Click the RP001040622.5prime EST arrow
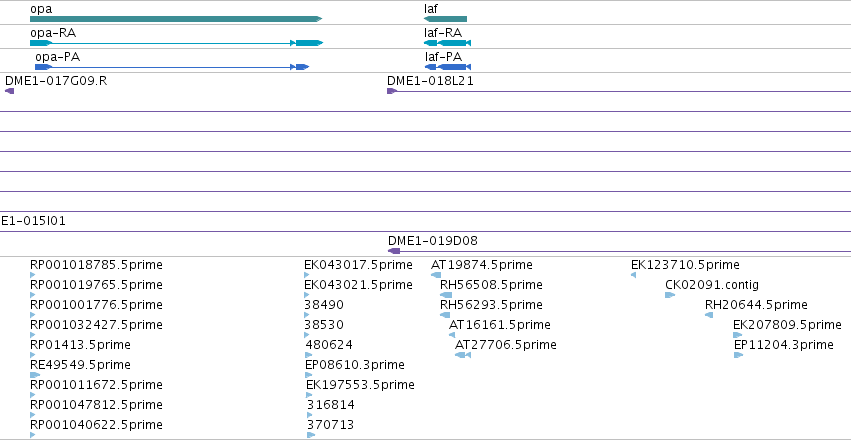Viewport: 851px width, 440px height. point(33,435)
